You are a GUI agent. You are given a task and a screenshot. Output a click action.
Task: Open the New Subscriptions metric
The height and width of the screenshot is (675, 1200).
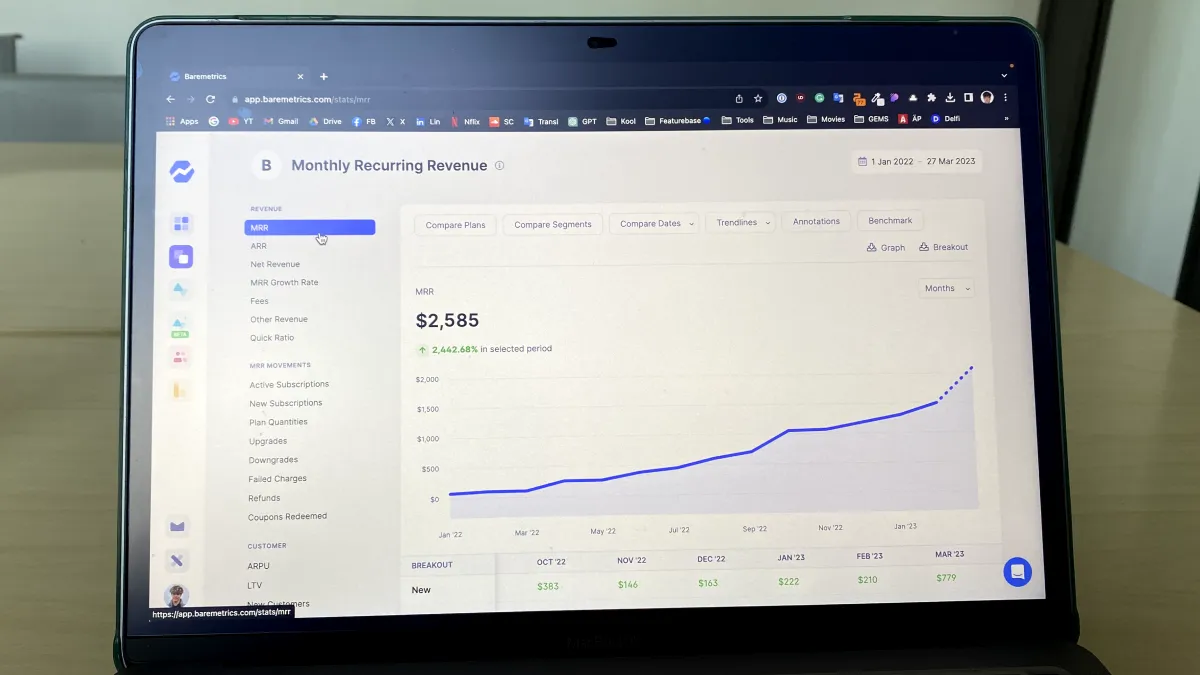tap(286, 403)
